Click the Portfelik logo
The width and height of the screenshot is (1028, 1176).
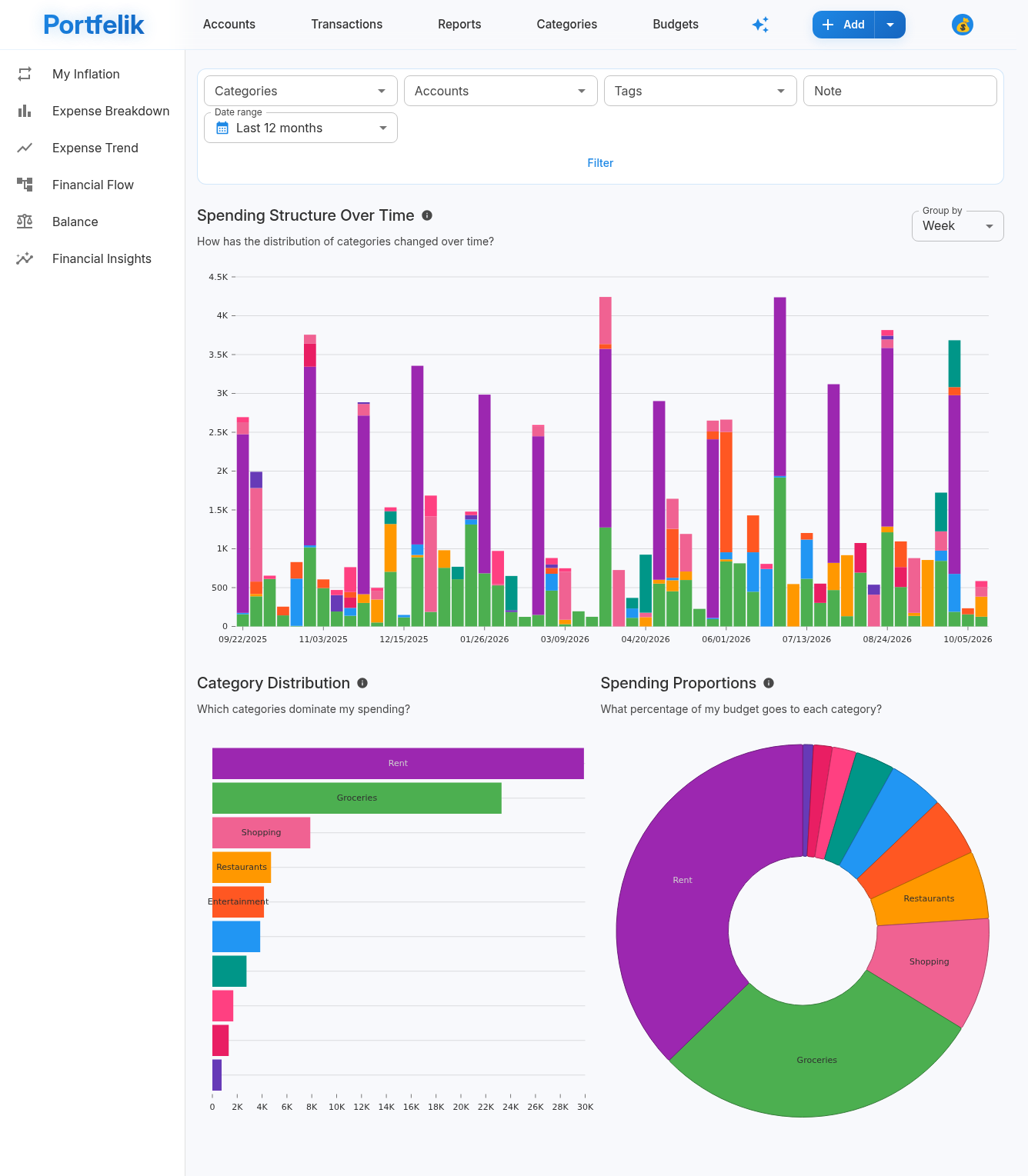pyautogui.click(x=94, y=25)
